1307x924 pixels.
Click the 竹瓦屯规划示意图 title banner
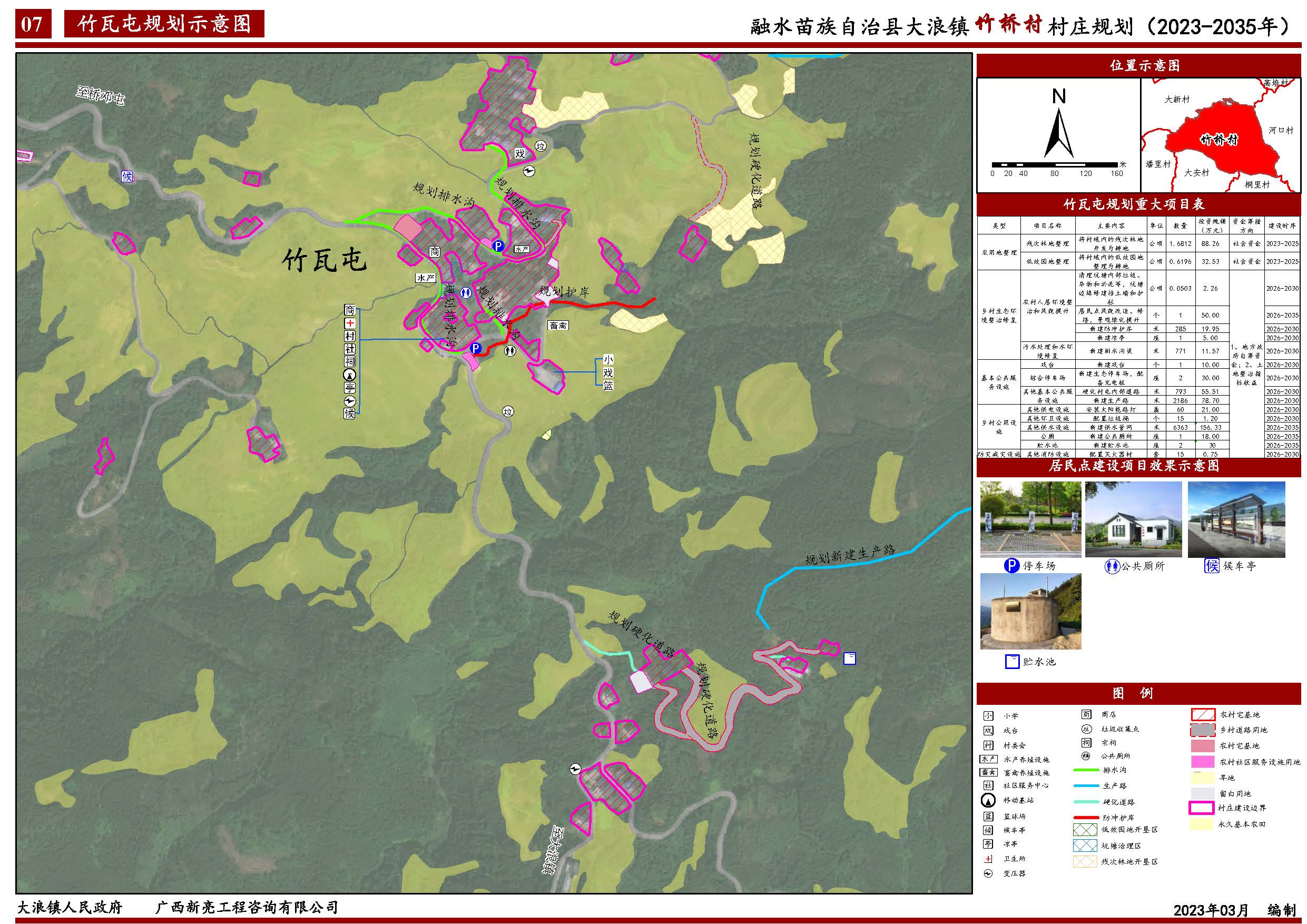pyautogui.click(x=164, y=24)
